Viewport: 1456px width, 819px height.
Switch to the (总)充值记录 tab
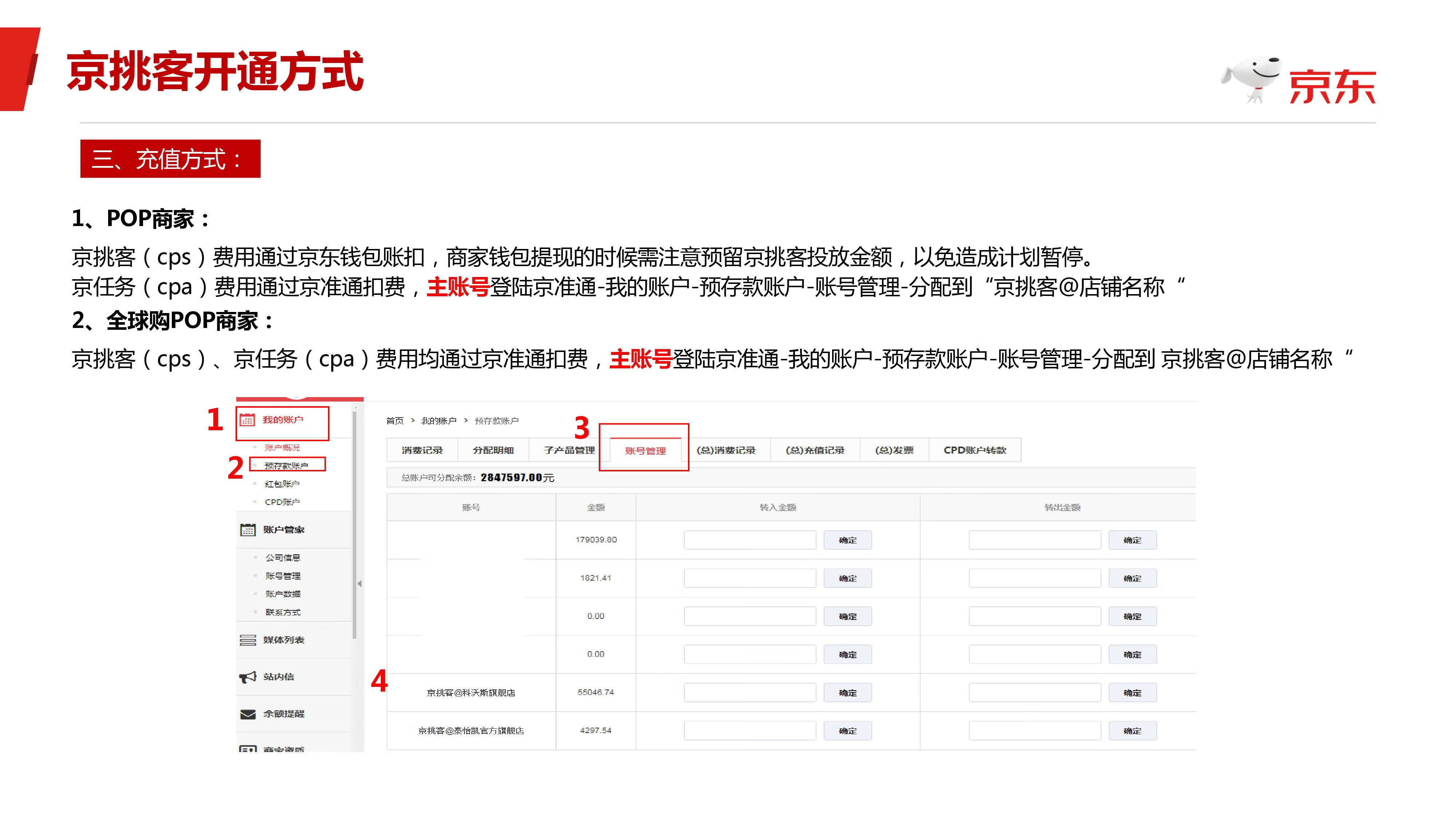pos(815,450)
